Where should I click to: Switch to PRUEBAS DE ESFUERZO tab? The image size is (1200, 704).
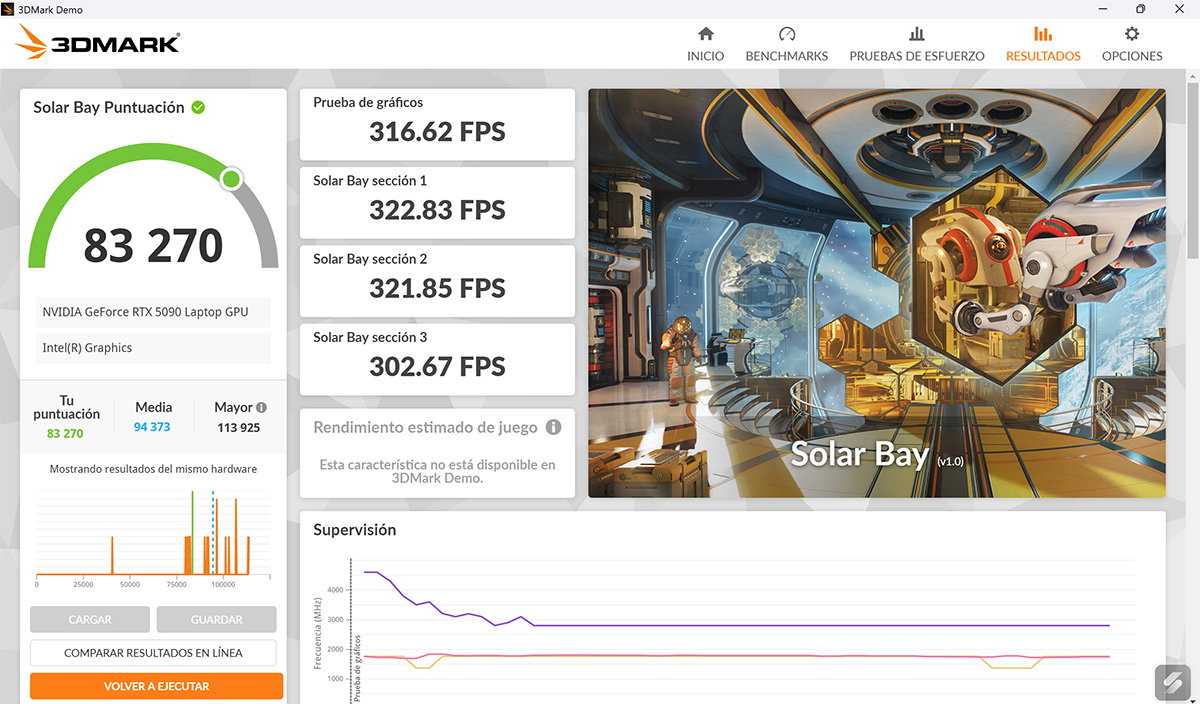[917, 44]
